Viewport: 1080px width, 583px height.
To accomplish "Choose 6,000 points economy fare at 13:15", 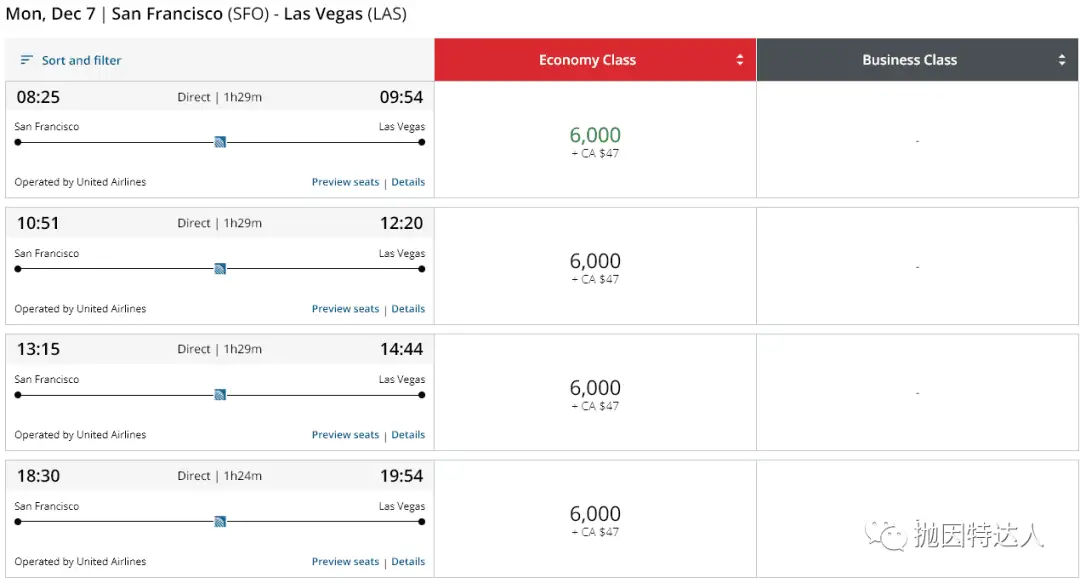I will tap(595, 388).
